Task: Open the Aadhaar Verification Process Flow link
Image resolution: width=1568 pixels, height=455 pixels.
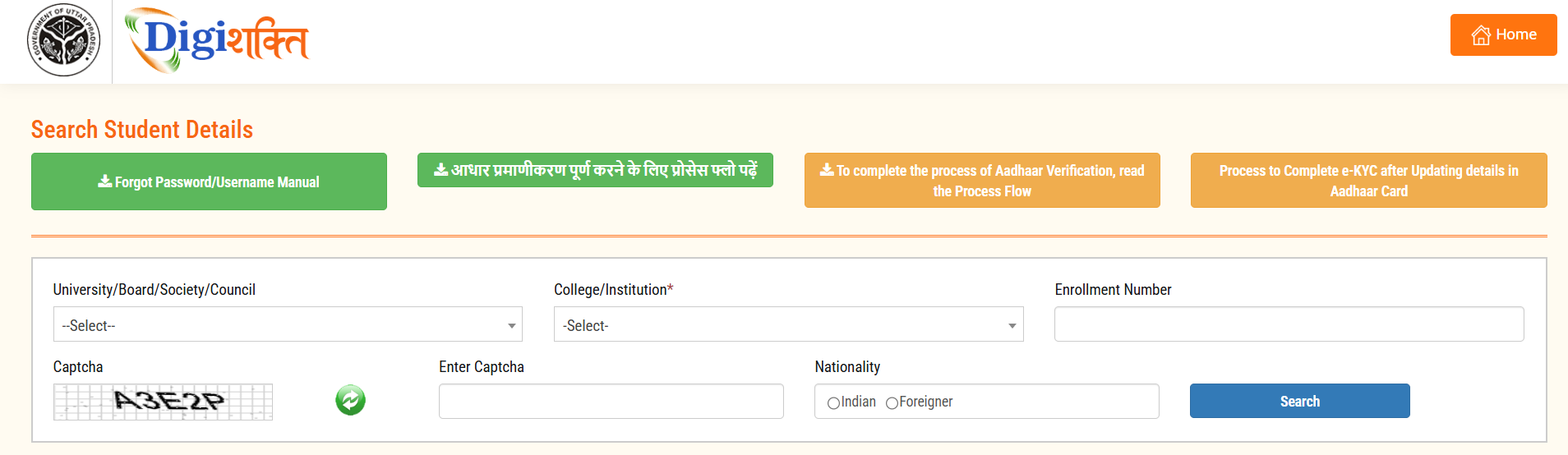Action: point(982,180)
